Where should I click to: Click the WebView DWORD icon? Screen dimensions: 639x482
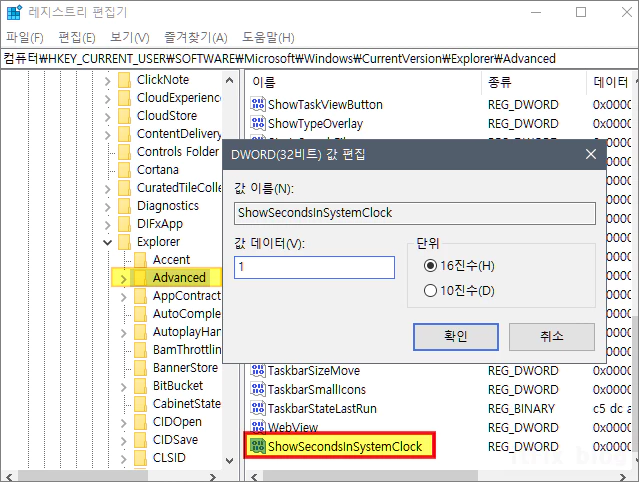click(258, 427)
